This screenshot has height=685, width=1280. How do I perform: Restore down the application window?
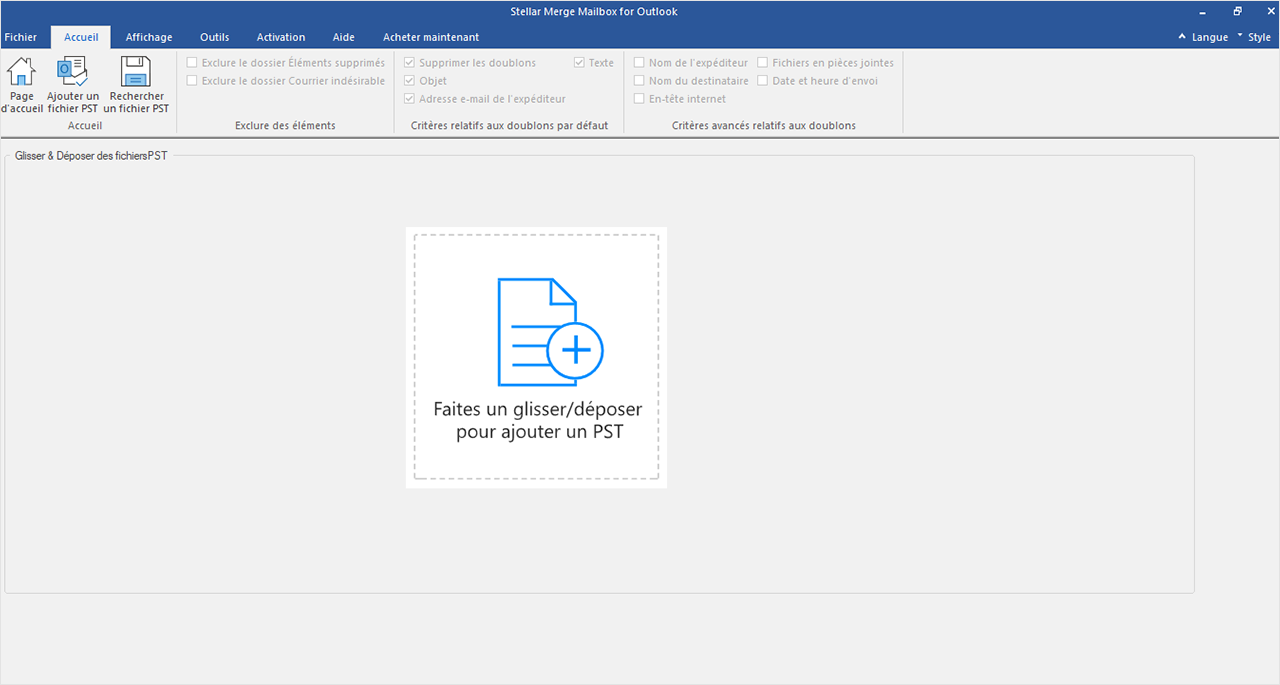pyautogui.click(x=1237, y=12)
